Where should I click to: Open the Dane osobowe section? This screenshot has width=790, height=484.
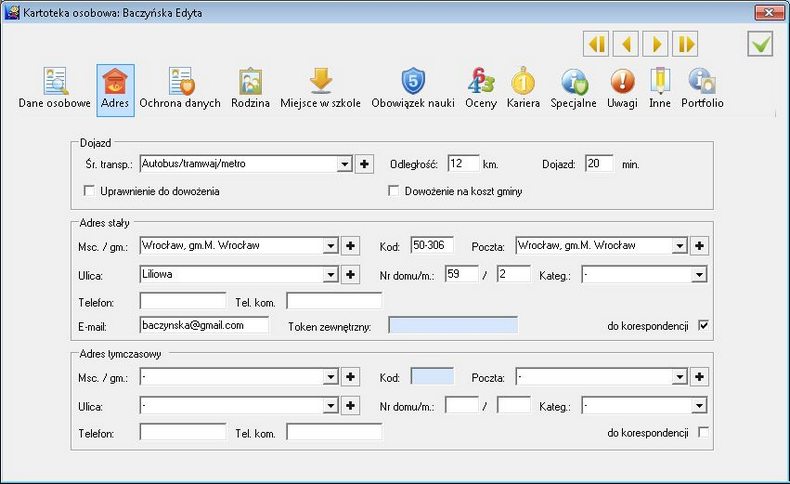coord(54,90)
